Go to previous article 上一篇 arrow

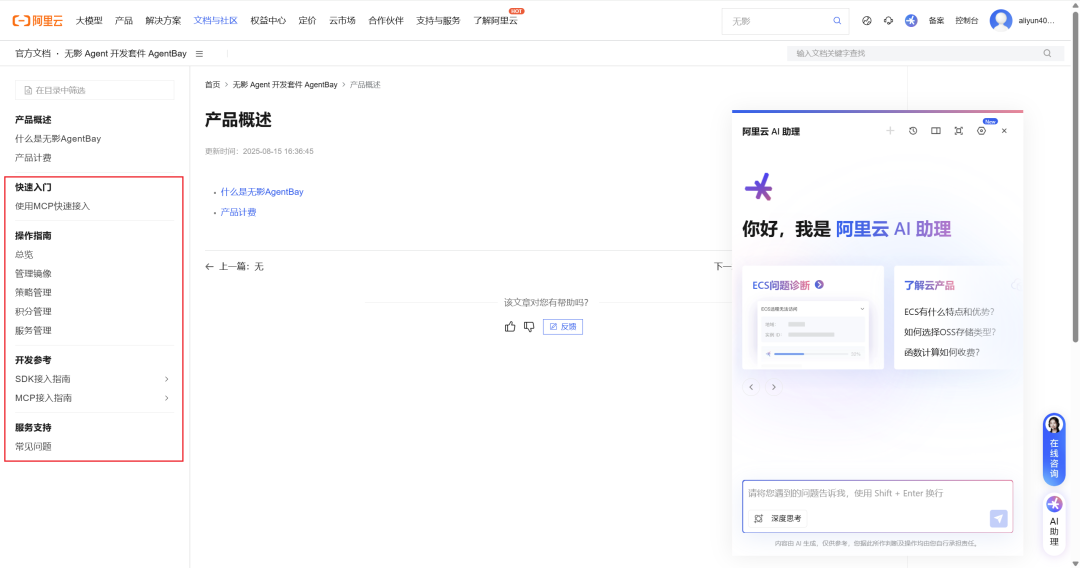[209, 266]
